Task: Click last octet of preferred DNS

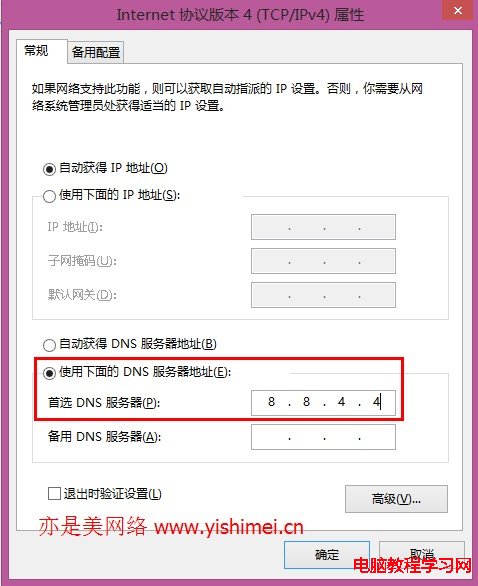Action: pos(376,402)
